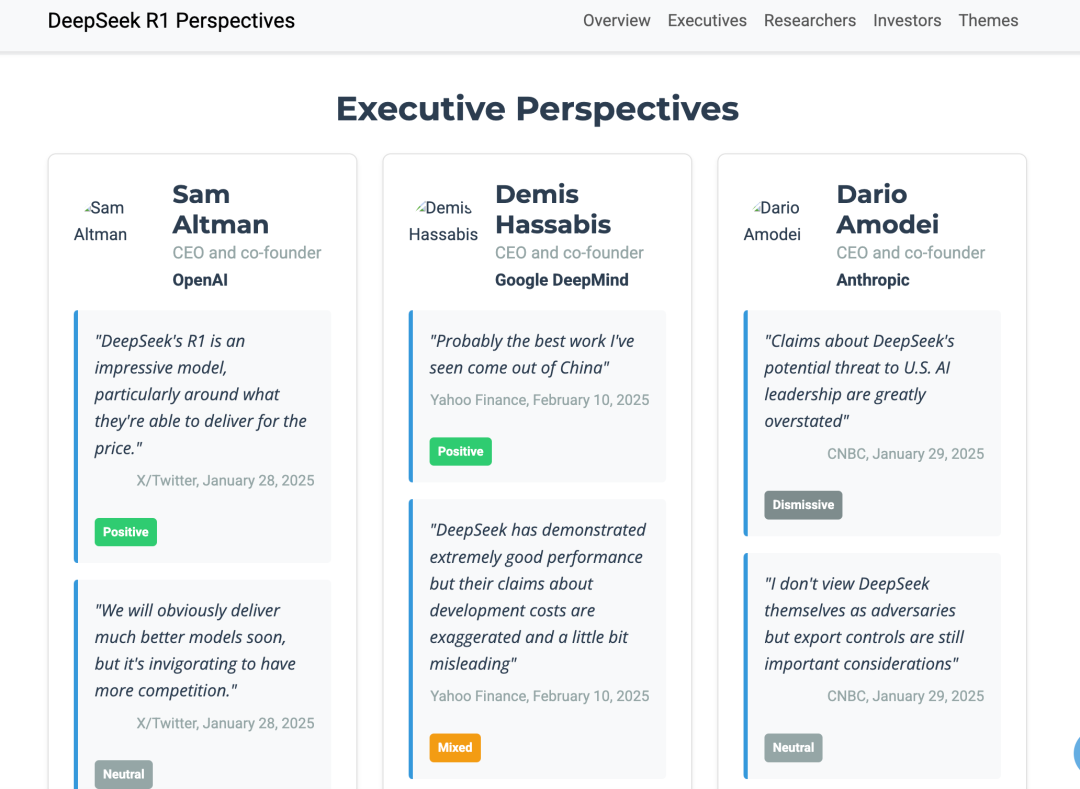Click the "Probably the best work" quote
The height and width of the screenshot is (789, 1080).
(532, 354)
